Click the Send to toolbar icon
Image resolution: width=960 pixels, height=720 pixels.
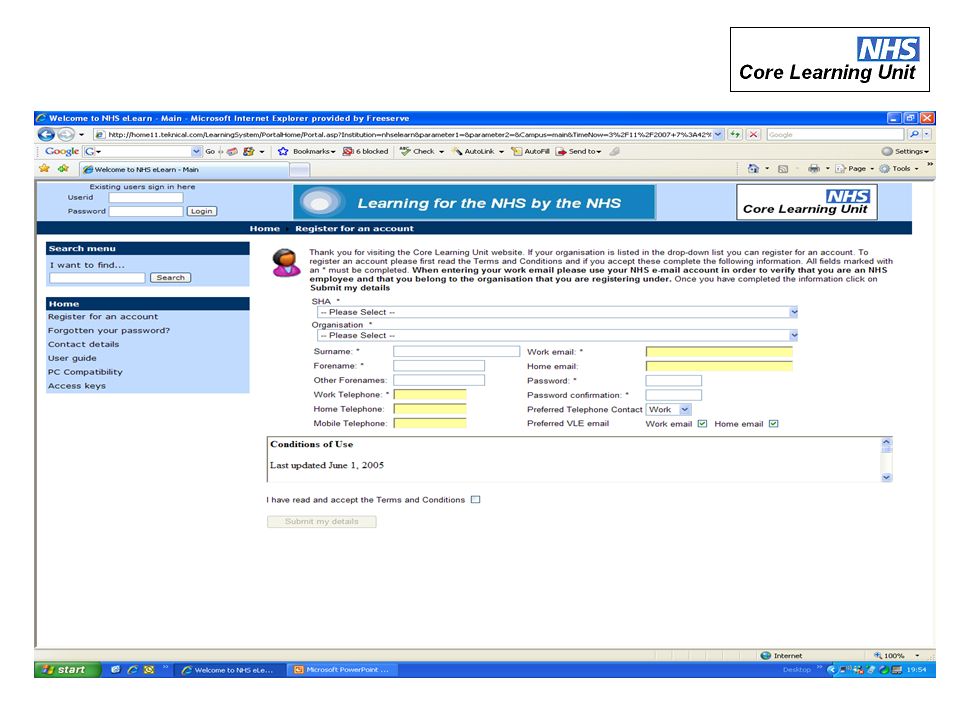tap(561, 151)
